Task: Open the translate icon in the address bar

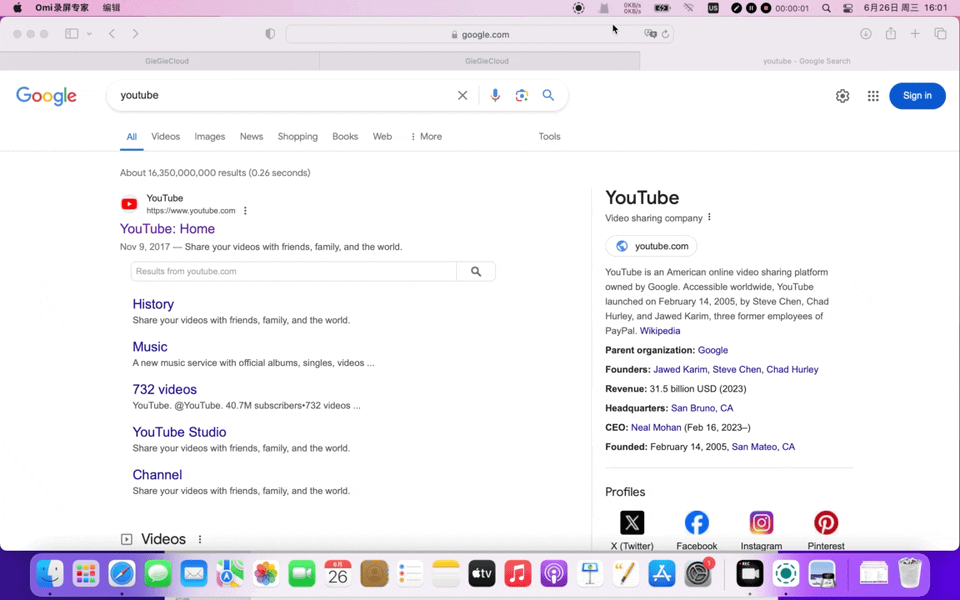Action: 650,34
